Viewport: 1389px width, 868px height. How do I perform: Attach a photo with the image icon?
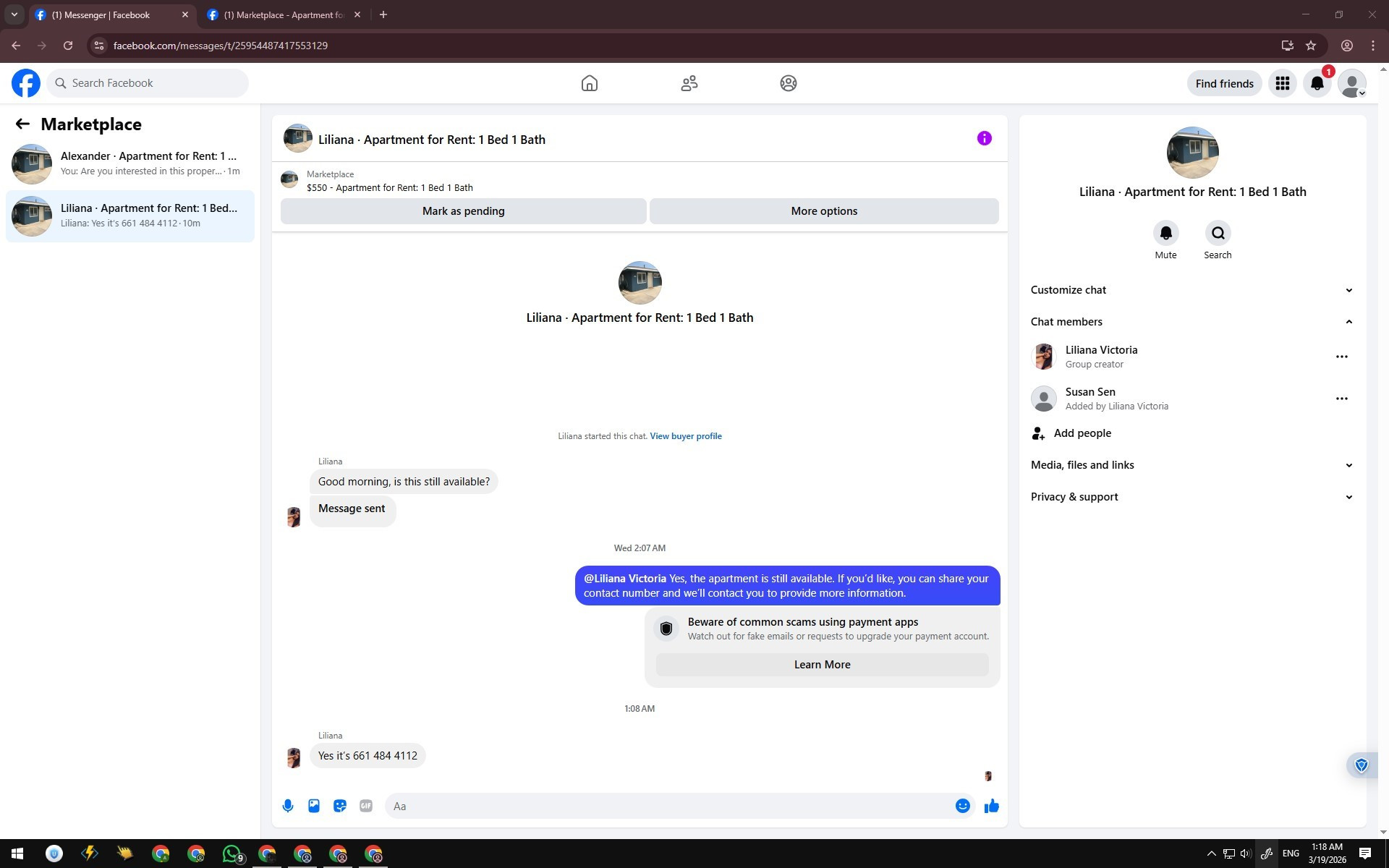click(314, 806)
